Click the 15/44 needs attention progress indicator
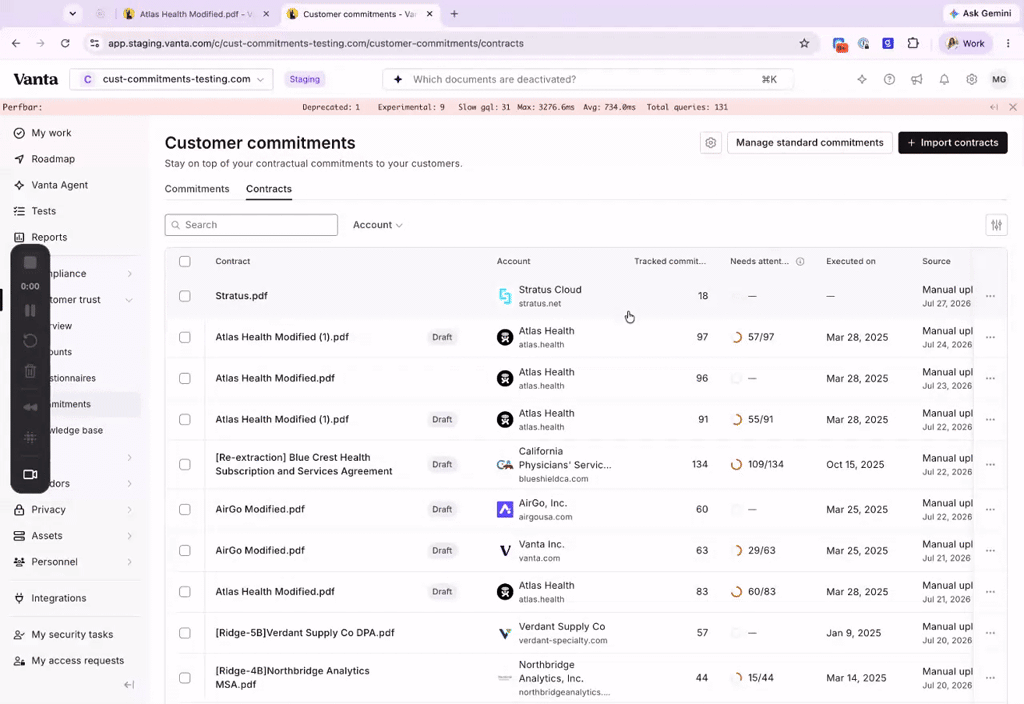Viewport: 1024px width, 704px height. (752, 678)
